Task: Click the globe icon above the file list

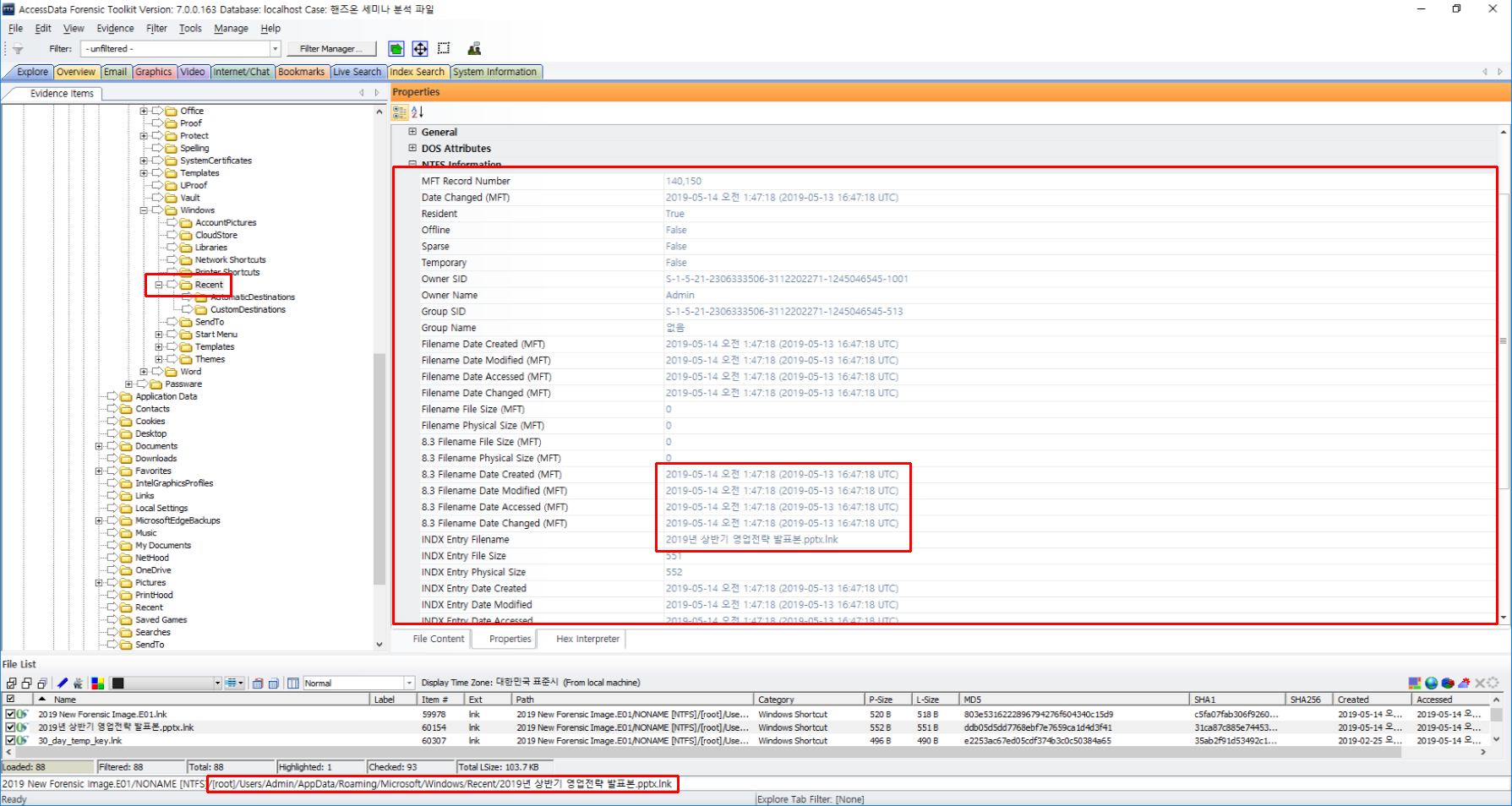Action: (1431, 683)
